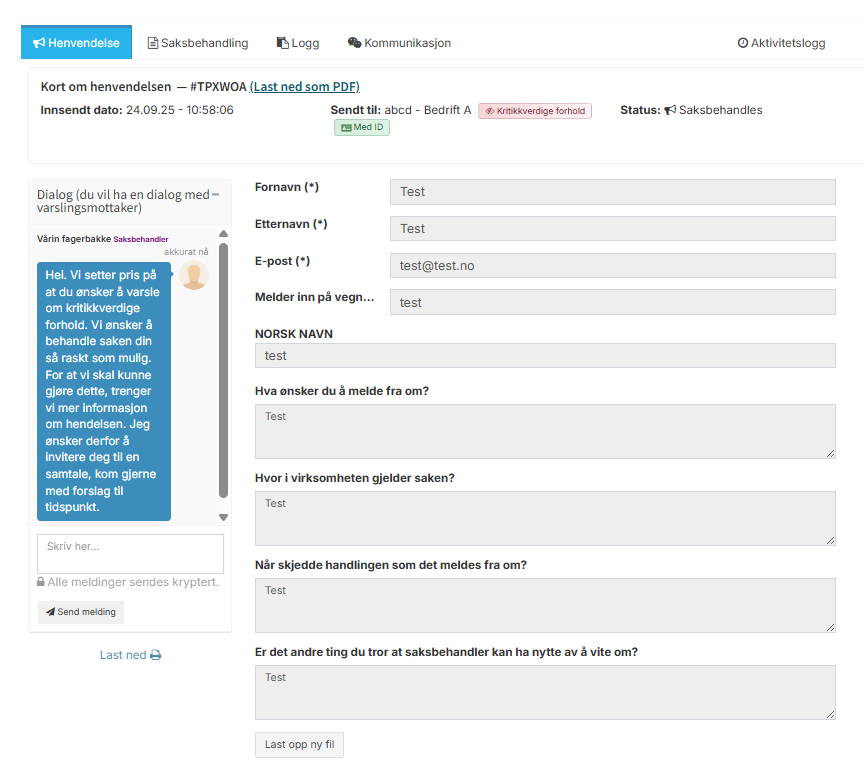Download the case via Last ned som PDF
This screenshot has width=864, height=784.
(x=304, y=87)
